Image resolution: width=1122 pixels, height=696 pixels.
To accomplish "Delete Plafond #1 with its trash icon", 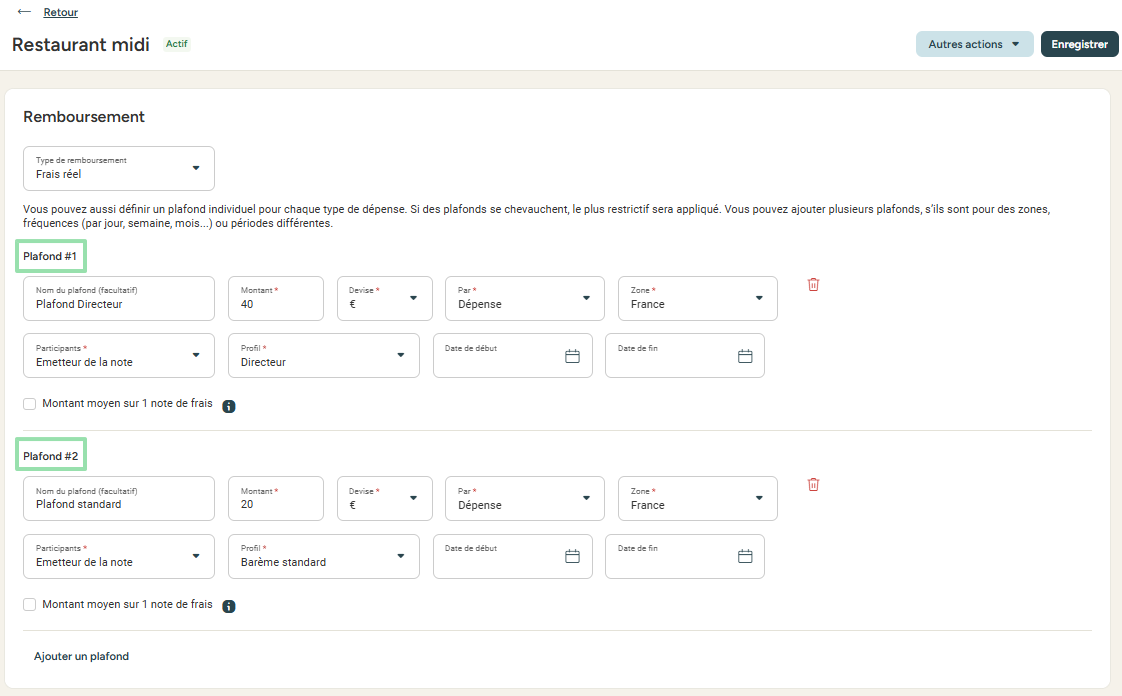I will pos(814,284).
